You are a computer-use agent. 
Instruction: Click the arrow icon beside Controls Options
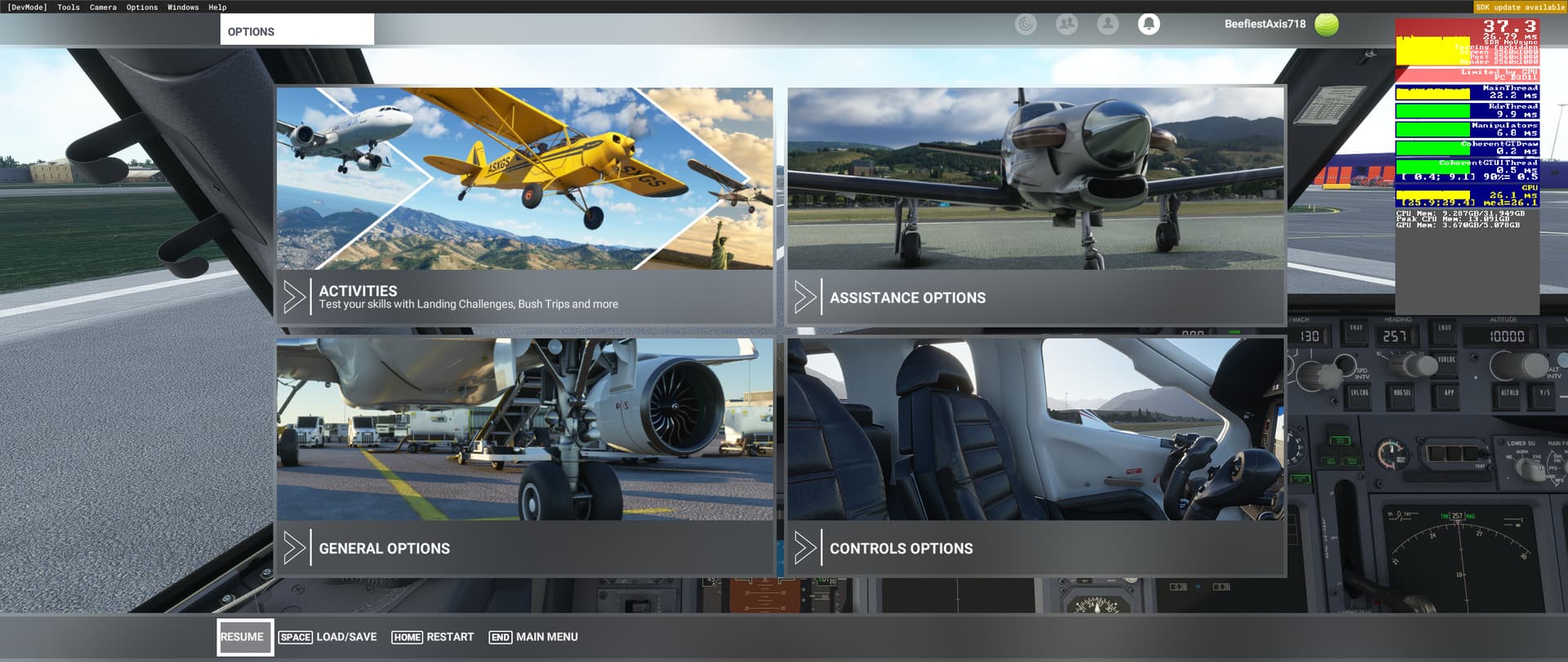coord(804,548)
